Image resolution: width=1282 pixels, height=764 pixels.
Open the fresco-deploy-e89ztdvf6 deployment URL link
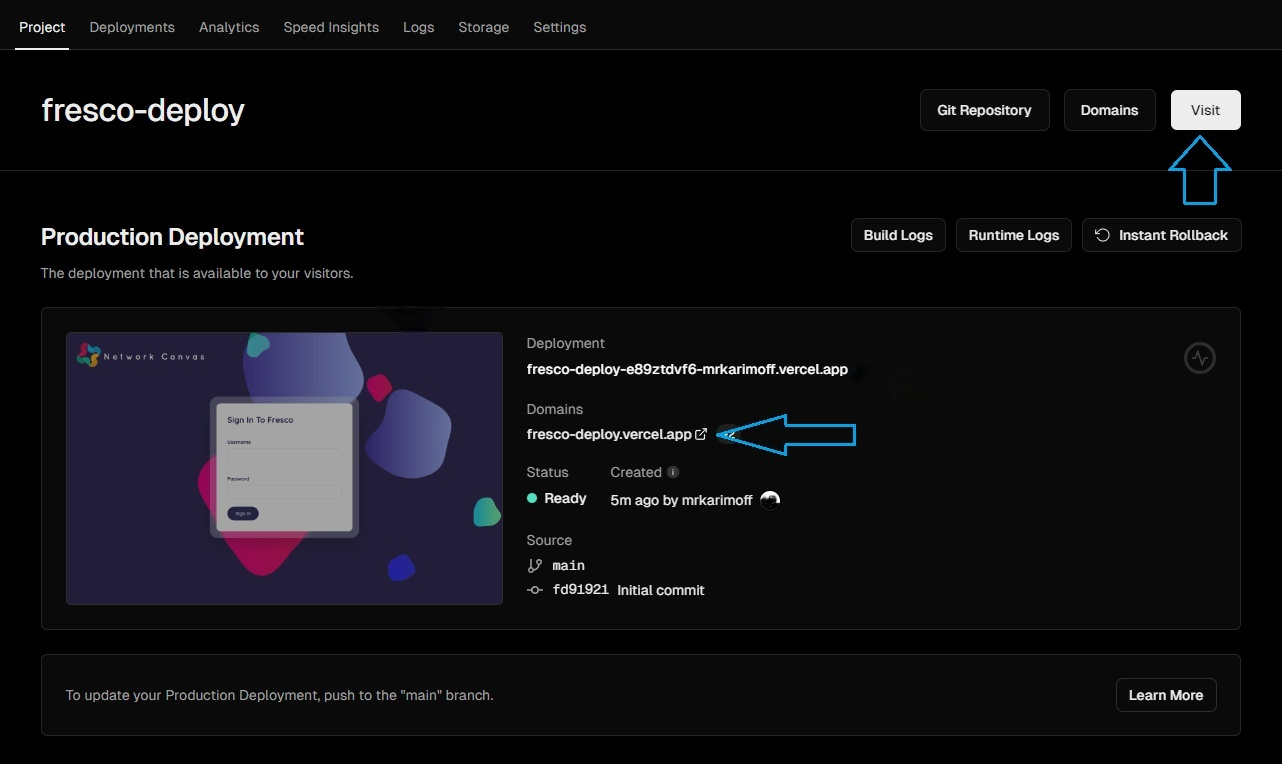(687, 369)
